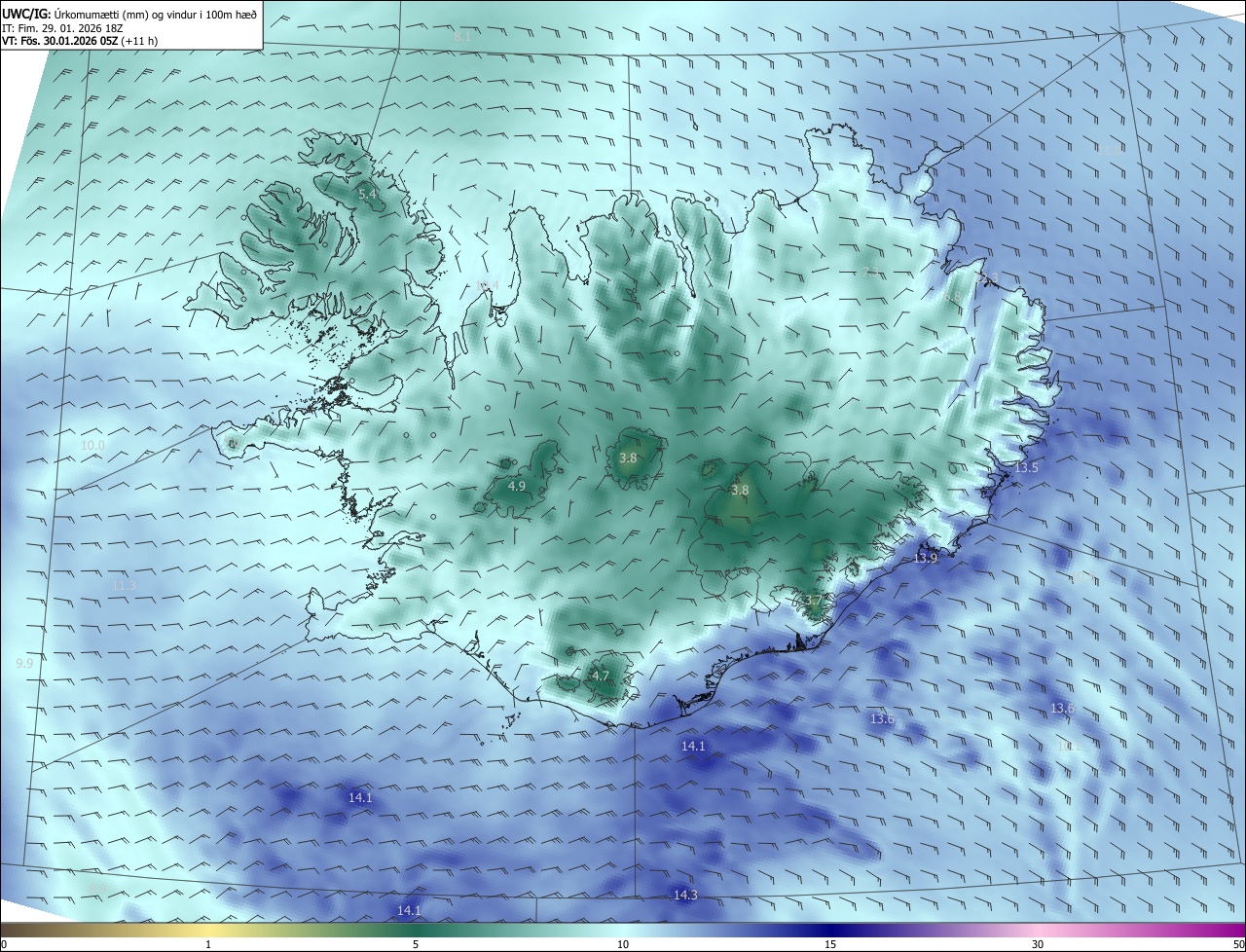Select the valid time "Fös. 30.01.2026 05Z"
The width and height of the screenshot is (1246, 952).
tap(70, 41)
